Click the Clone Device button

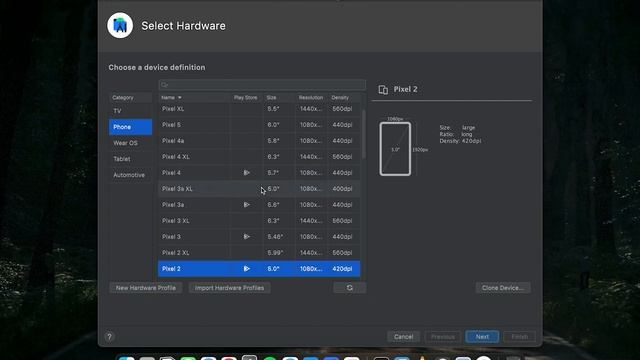pyautogui.click(x=503, y=288)
